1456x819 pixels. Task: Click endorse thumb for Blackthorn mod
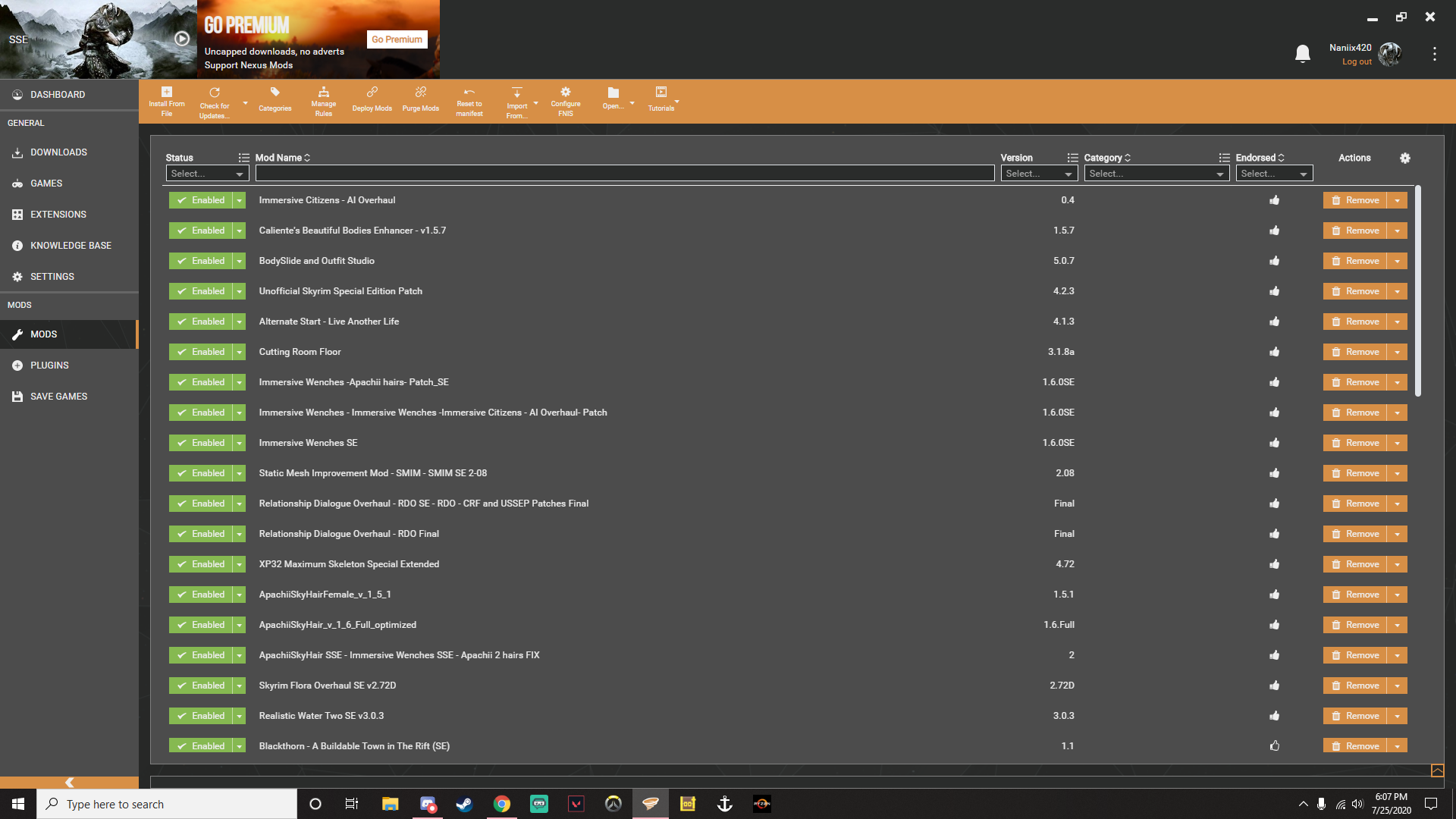pyautogui.click(x=1275, y=746)
